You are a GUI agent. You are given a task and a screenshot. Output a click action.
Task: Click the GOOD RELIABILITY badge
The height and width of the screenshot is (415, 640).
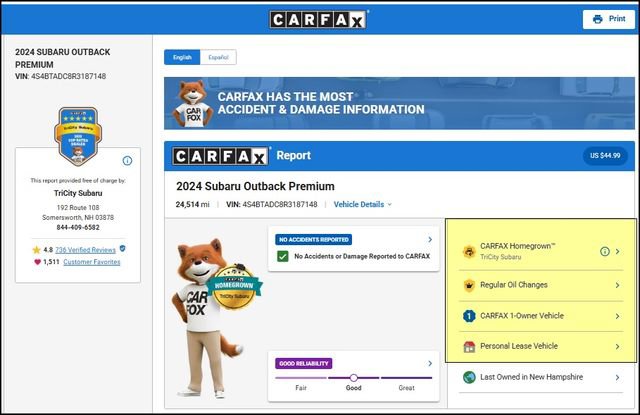pyautogui.click(x=304, y=364)
